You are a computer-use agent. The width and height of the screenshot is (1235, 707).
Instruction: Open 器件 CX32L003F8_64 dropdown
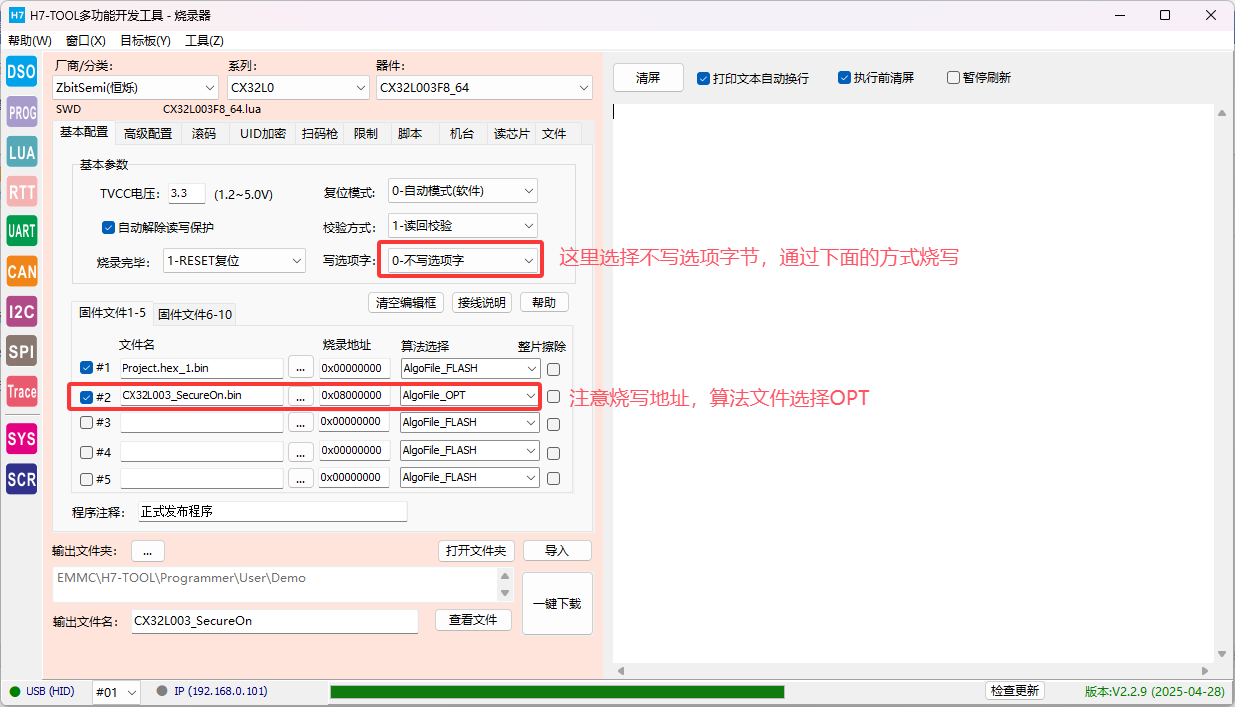click(484, 88)
